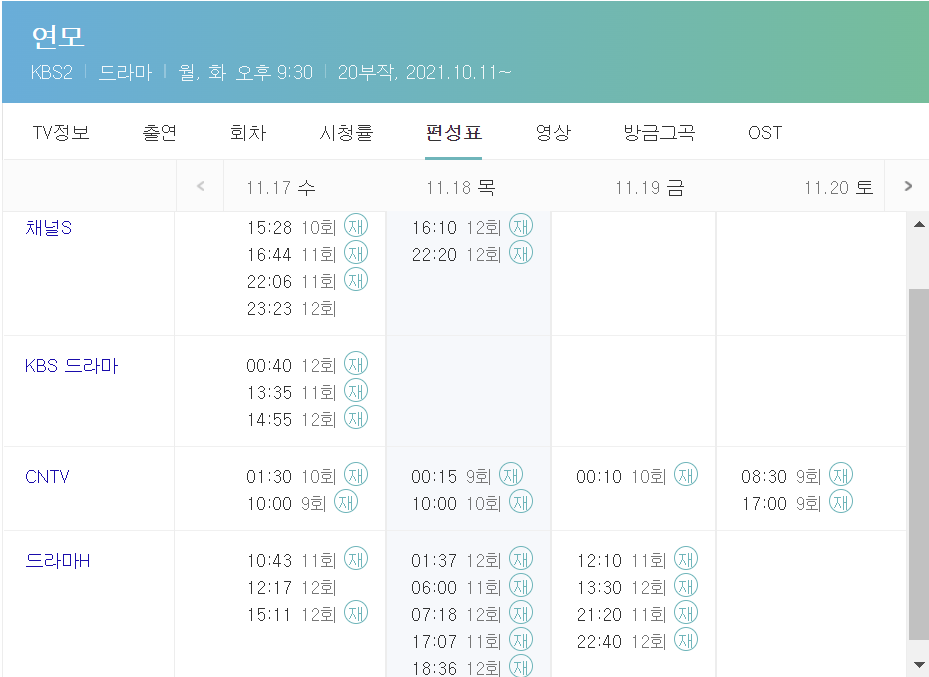The width and height of the screenshot is (929, 677).
Task: Click the 11.20 토 date header
Action: 838,188
